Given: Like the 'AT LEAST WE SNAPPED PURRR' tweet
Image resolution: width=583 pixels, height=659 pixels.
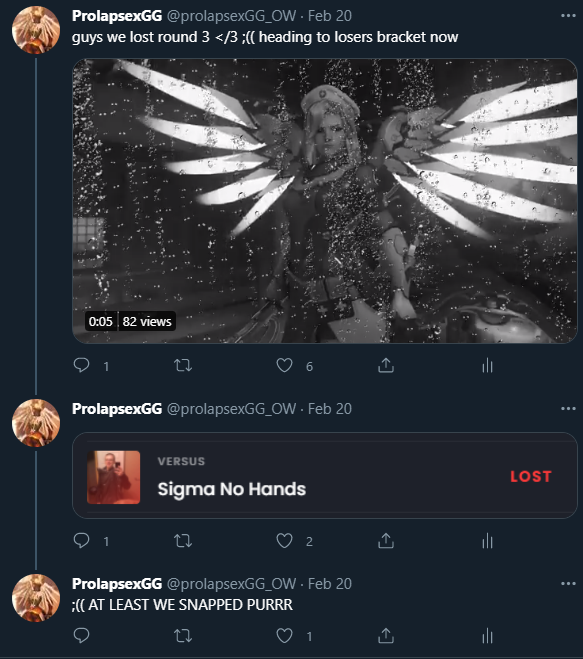Looking at the screenshot, I should [285, 635].
